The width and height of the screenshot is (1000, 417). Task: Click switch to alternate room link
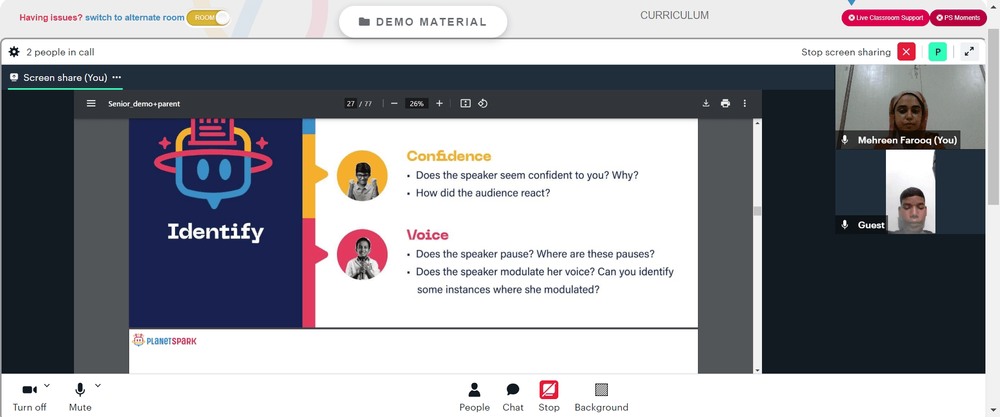tap(135, 18)
